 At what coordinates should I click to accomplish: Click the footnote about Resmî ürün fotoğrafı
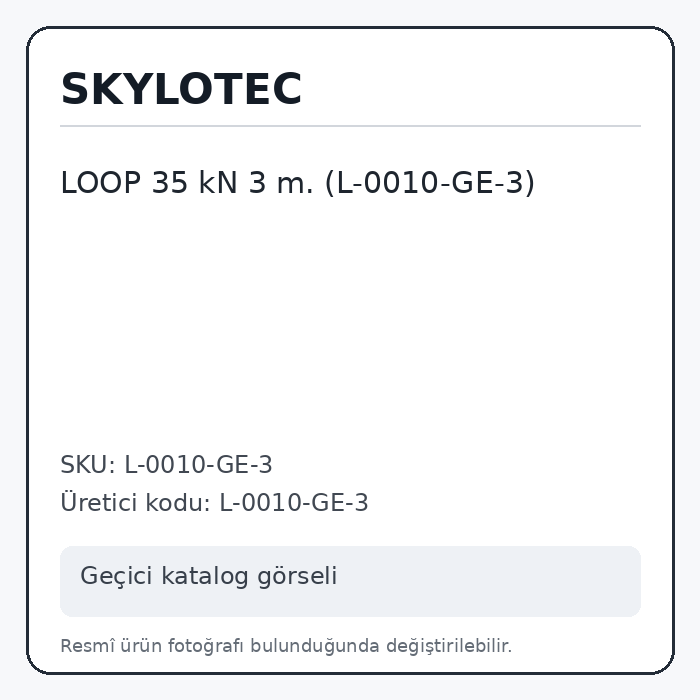pos(286,646)
